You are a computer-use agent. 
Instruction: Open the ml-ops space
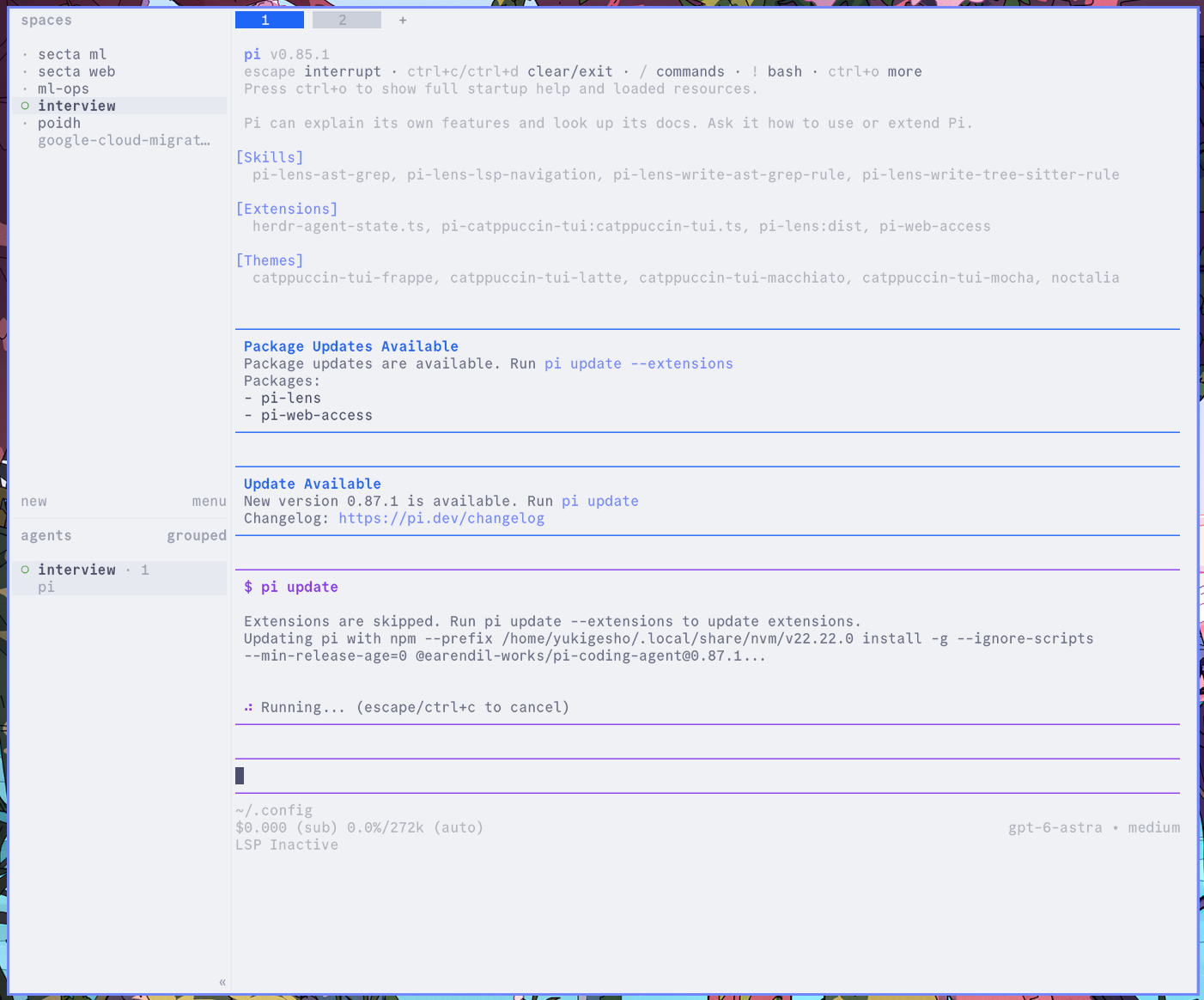tap(64, 88)
